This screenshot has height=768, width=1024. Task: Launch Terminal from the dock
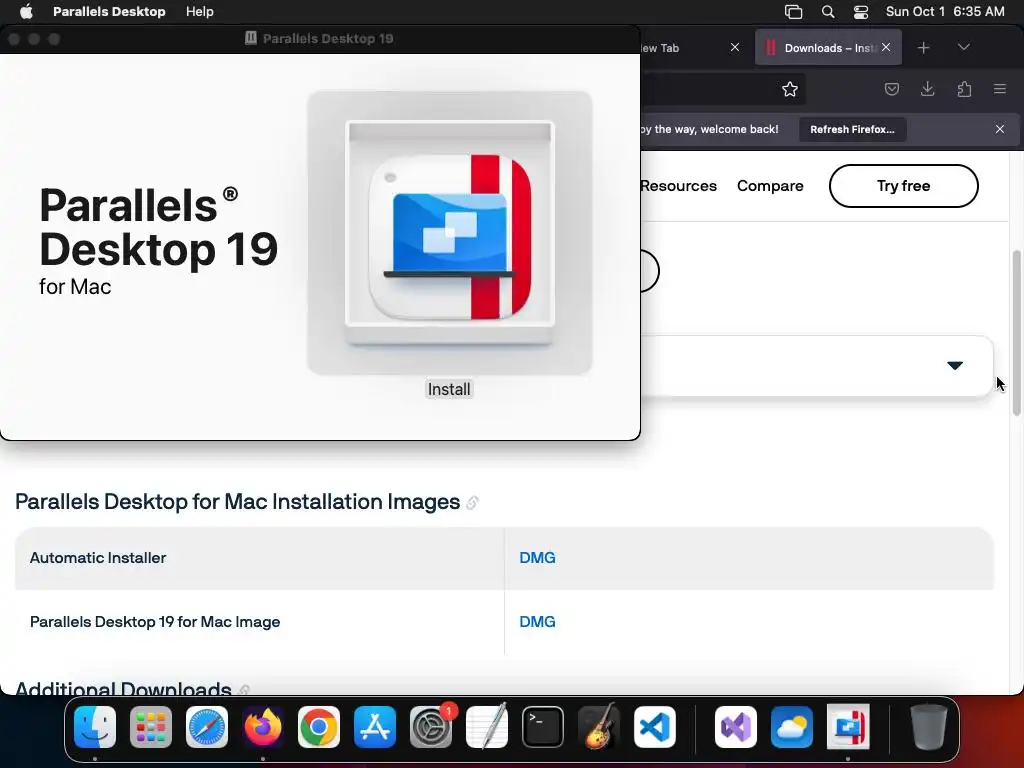coord(543,726)
